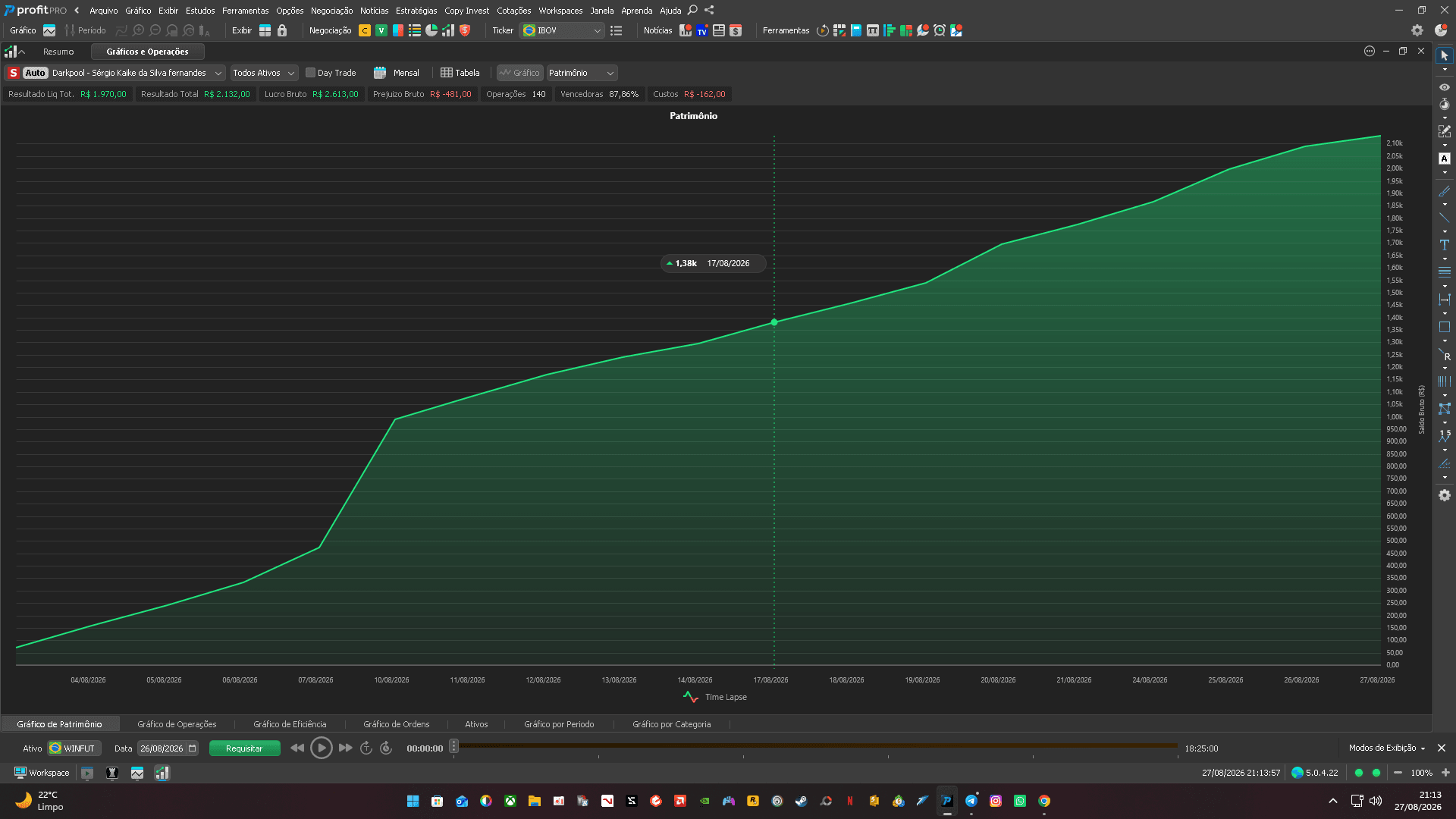Click the replay tool icon in Ferramentas
The height and width of the screenshot is (819, 1456).
pos(823,30)
